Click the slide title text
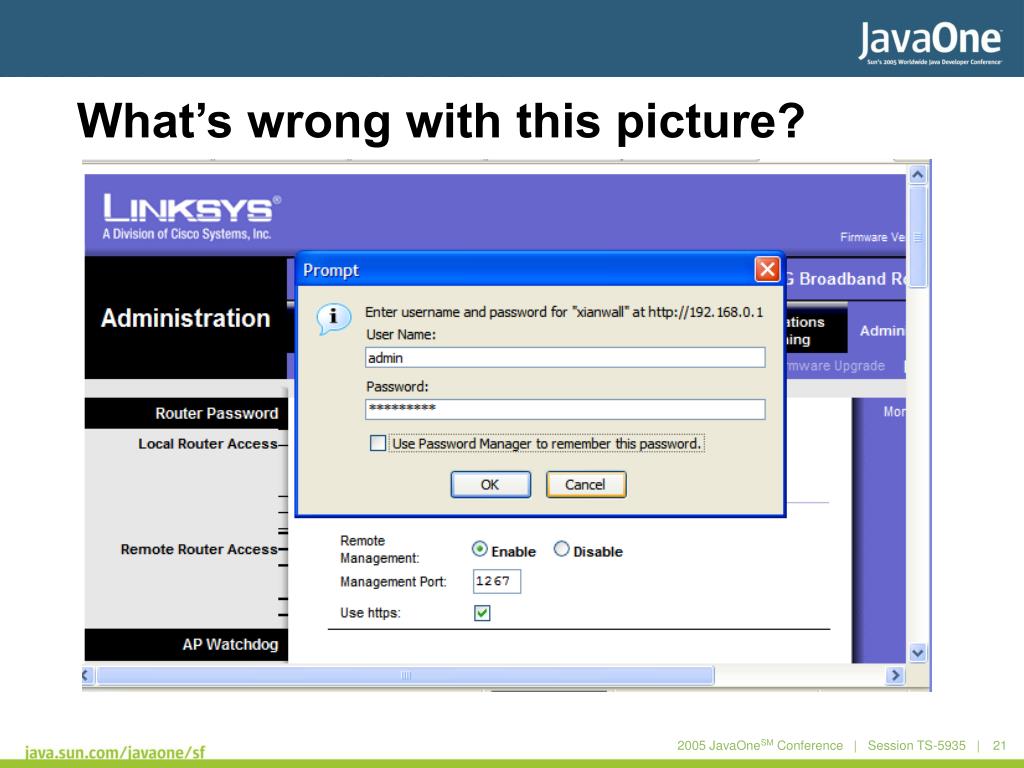The height and width of the screenshot is (768, 1024). tap(441, 121)
